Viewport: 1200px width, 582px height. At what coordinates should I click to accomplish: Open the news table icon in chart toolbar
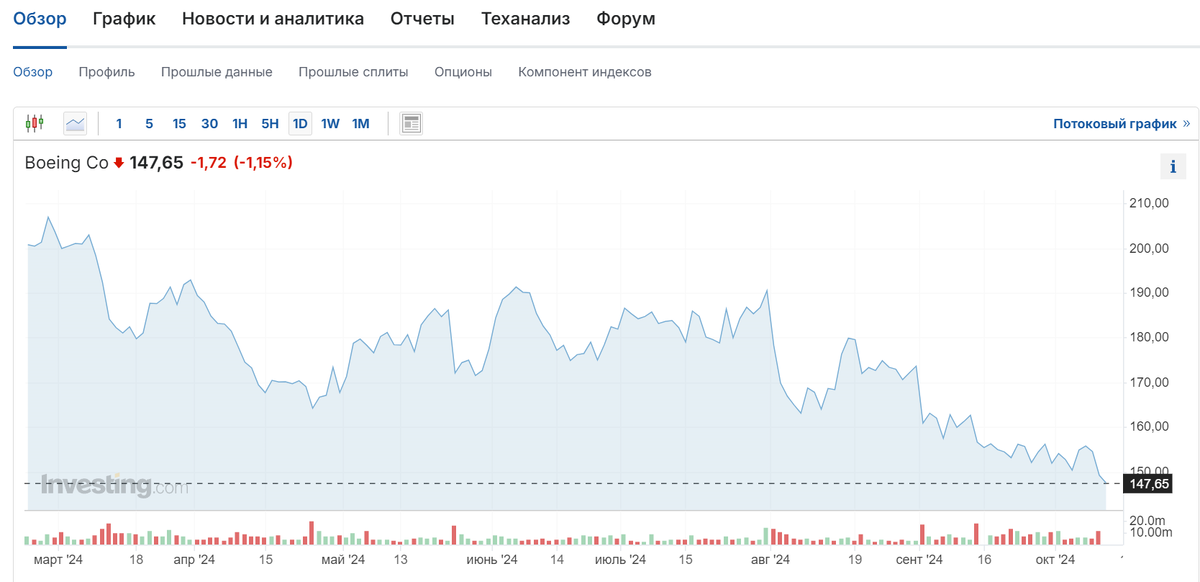point(411,123)
